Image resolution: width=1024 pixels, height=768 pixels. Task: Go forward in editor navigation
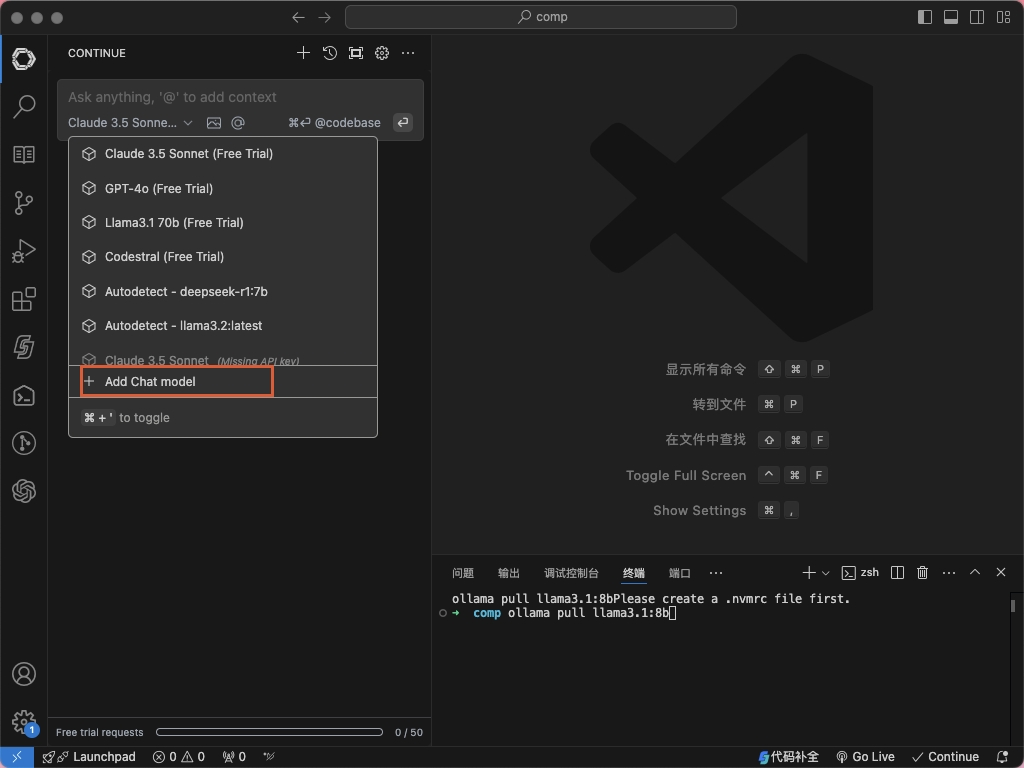point(325,18)
